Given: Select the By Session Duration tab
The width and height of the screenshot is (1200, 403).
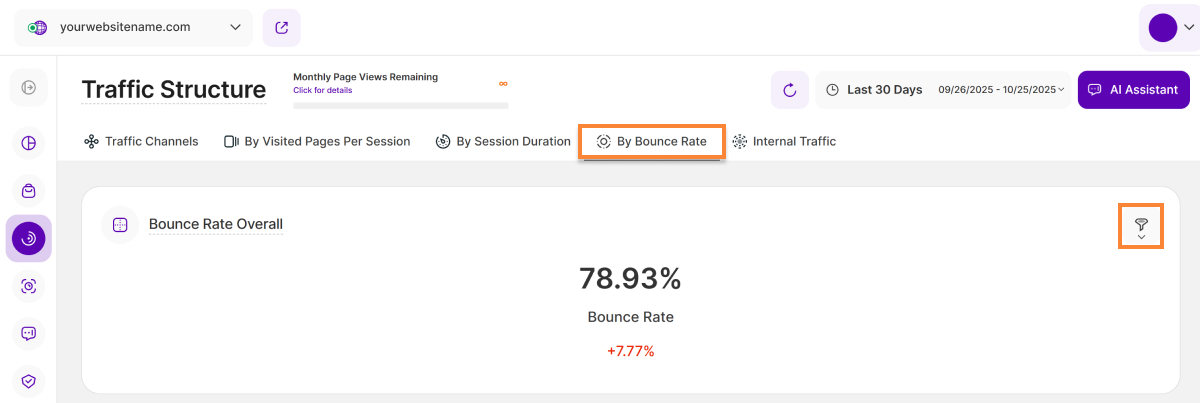Looking at the screenshot, I should [x=503, y=142].
